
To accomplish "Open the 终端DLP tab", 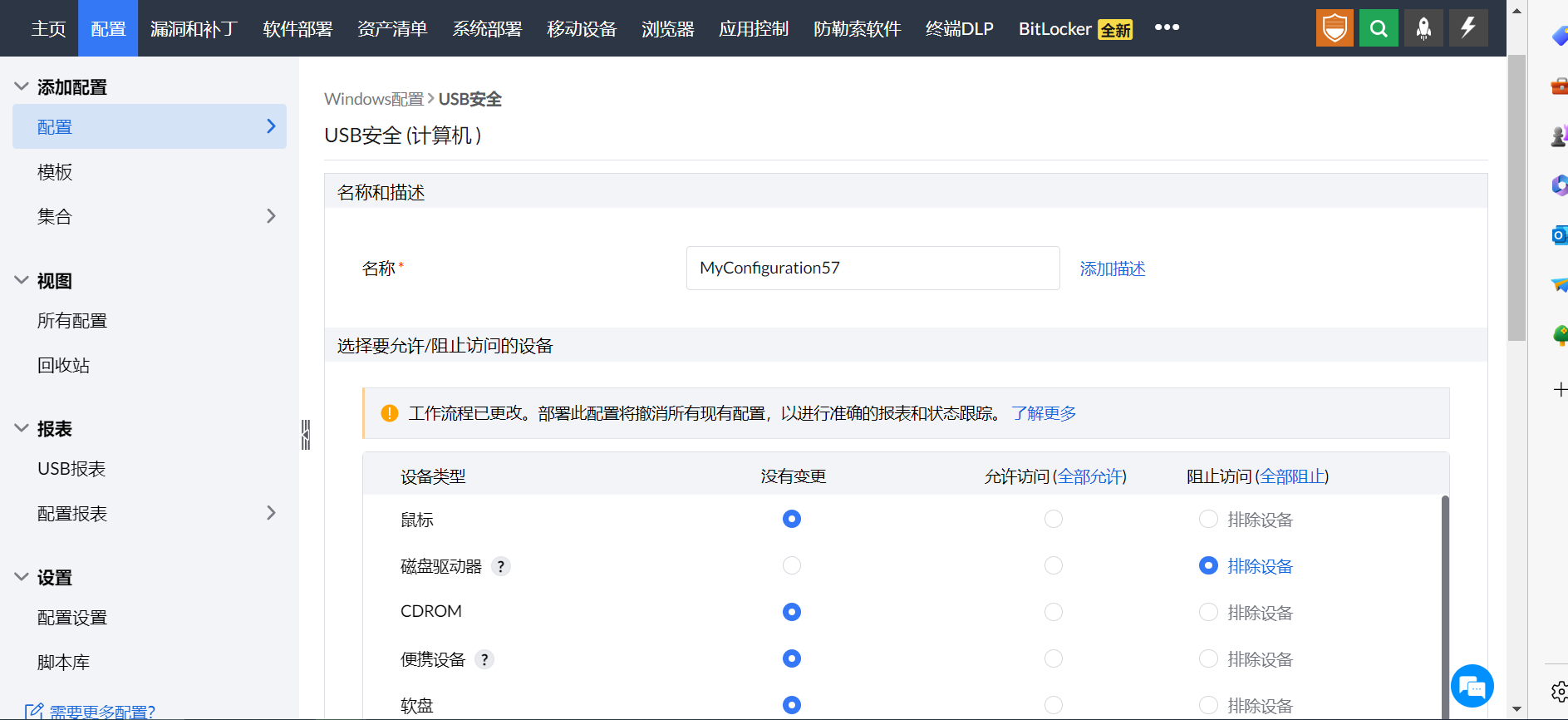I will coord(960,28).
